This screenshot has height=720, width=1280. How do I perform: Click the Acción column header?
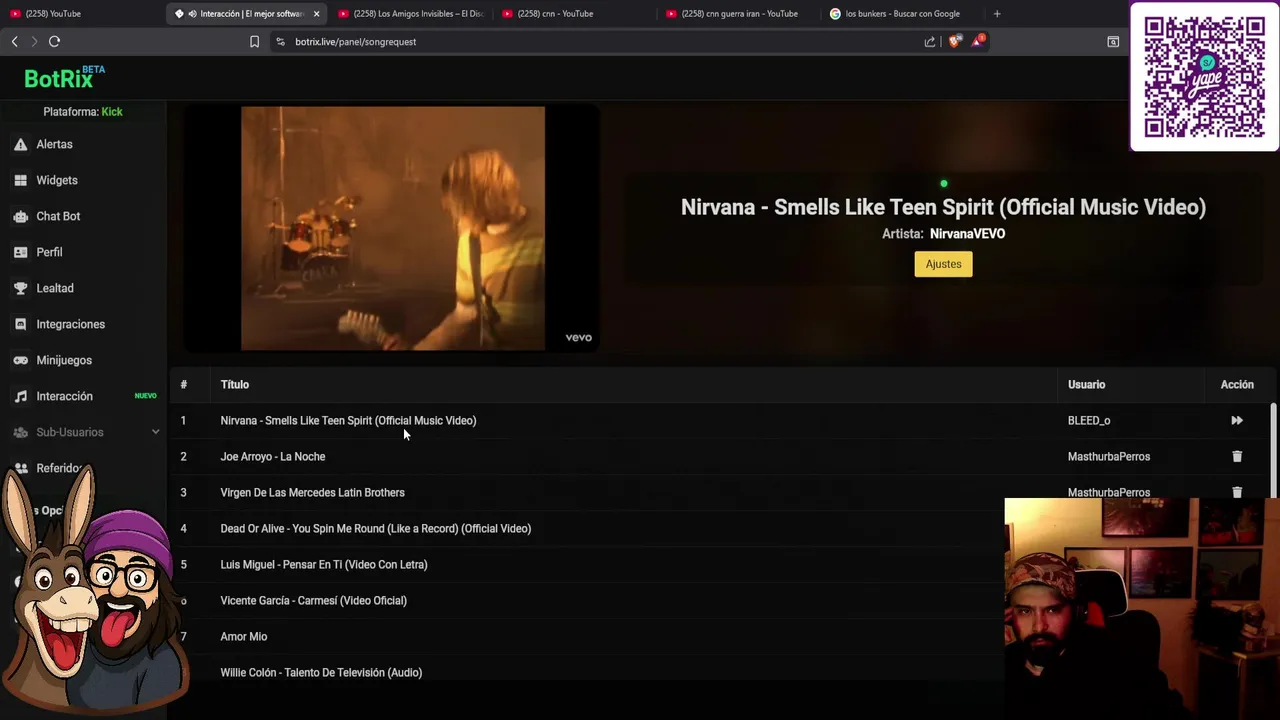(1237, 385)
